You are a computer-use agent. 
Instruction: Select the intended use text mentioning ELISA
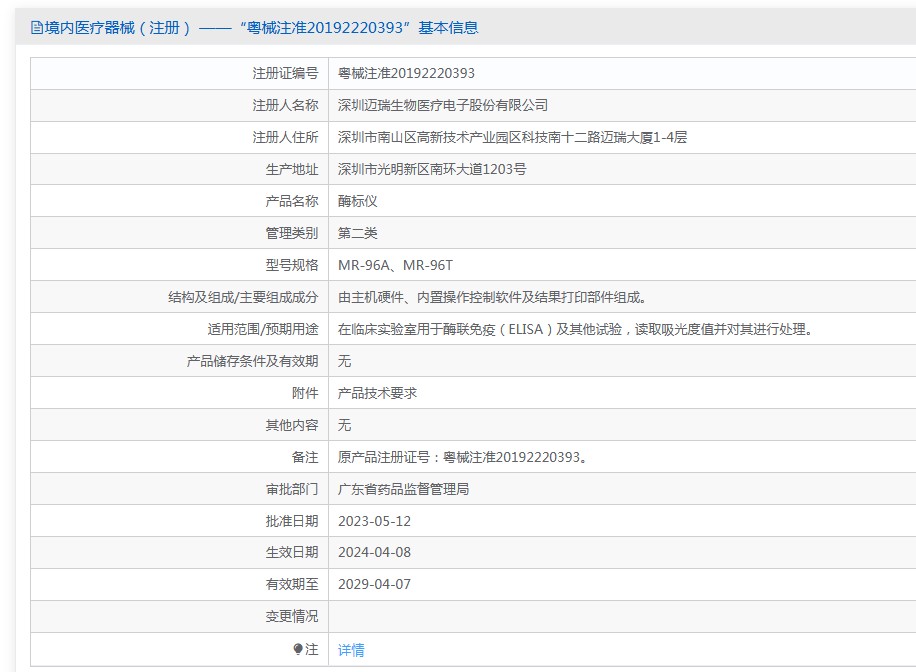(575, 330)
